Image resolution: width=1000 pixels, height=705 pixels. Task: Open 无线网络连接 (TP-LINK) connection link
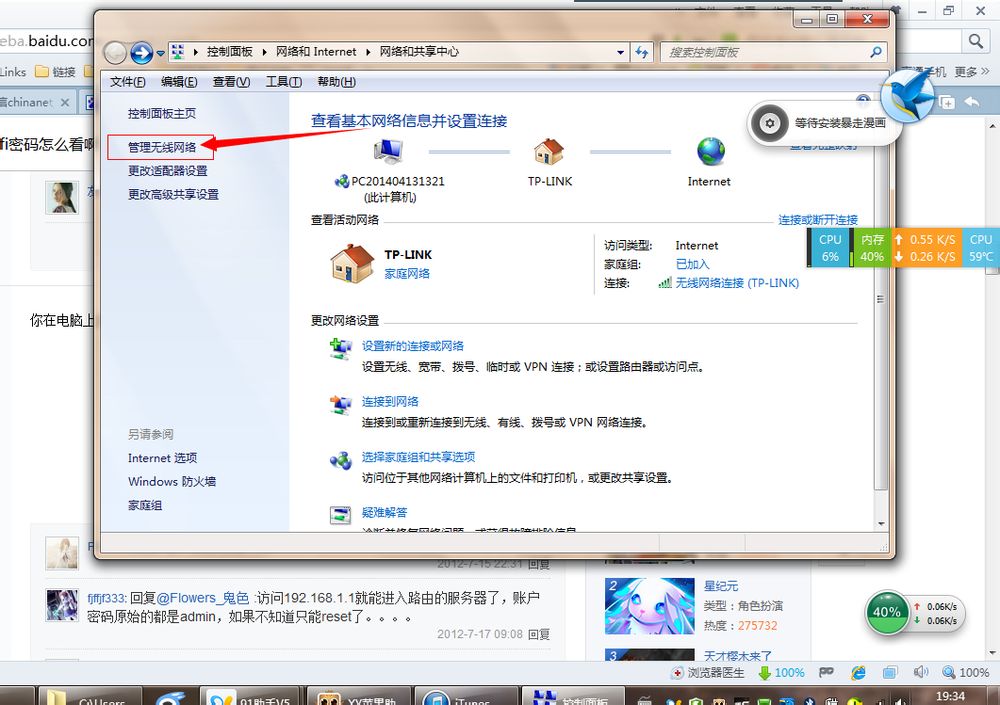[x=737, y=283]
